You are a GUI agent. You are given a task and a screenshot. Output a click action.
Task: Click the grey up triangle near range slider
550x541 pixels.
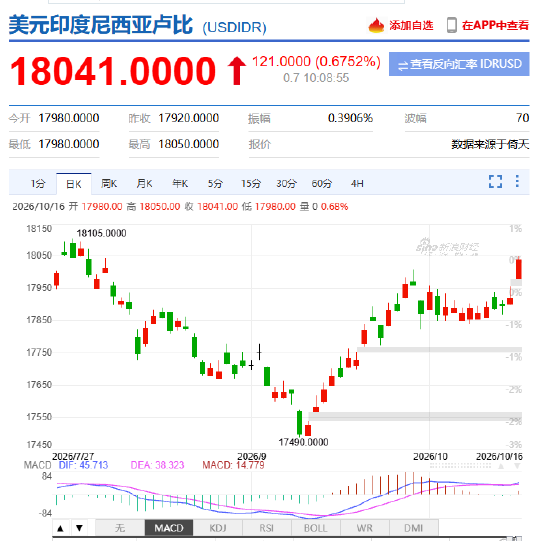click(x=501, y=466)
